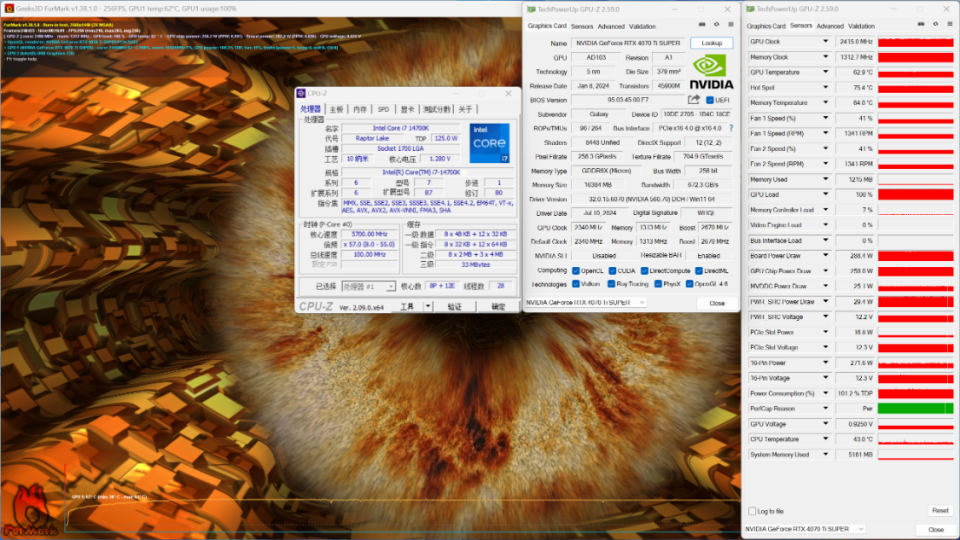Open the GPU Load sensor dropdown
Viewport: 960px width, 540px height.
pos(825,195)
